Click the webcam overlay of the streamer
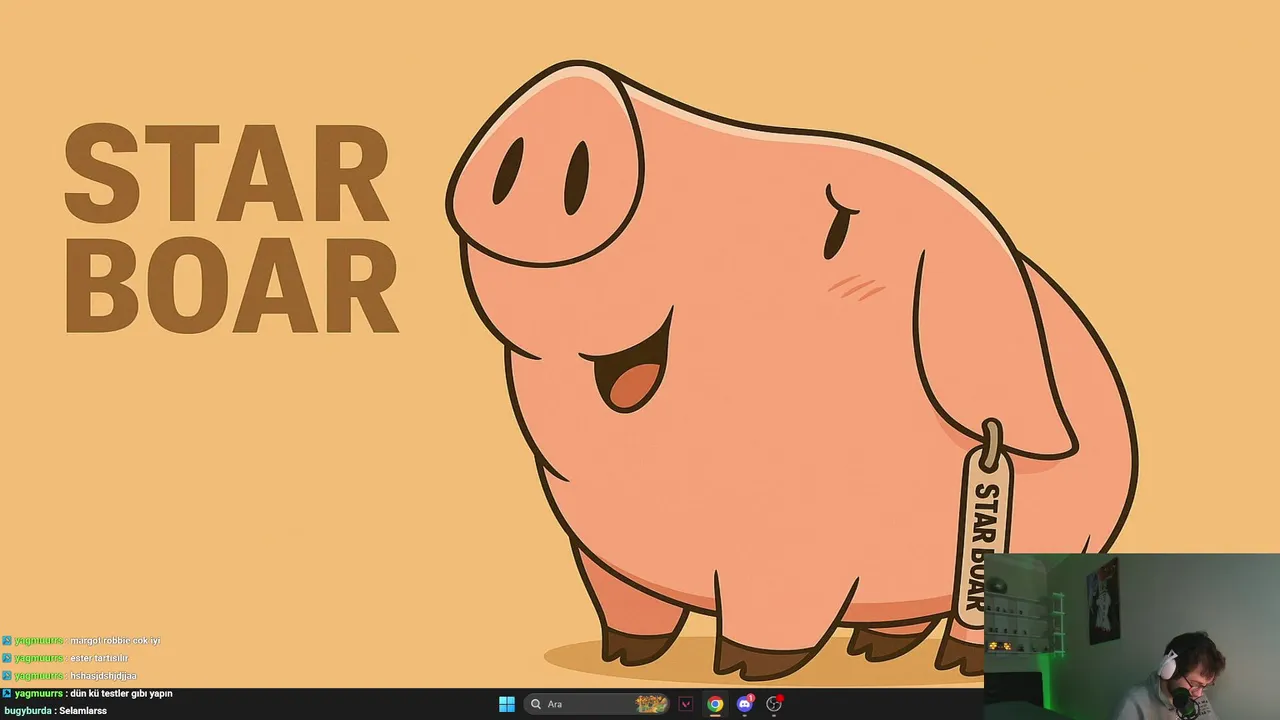 1132,637
